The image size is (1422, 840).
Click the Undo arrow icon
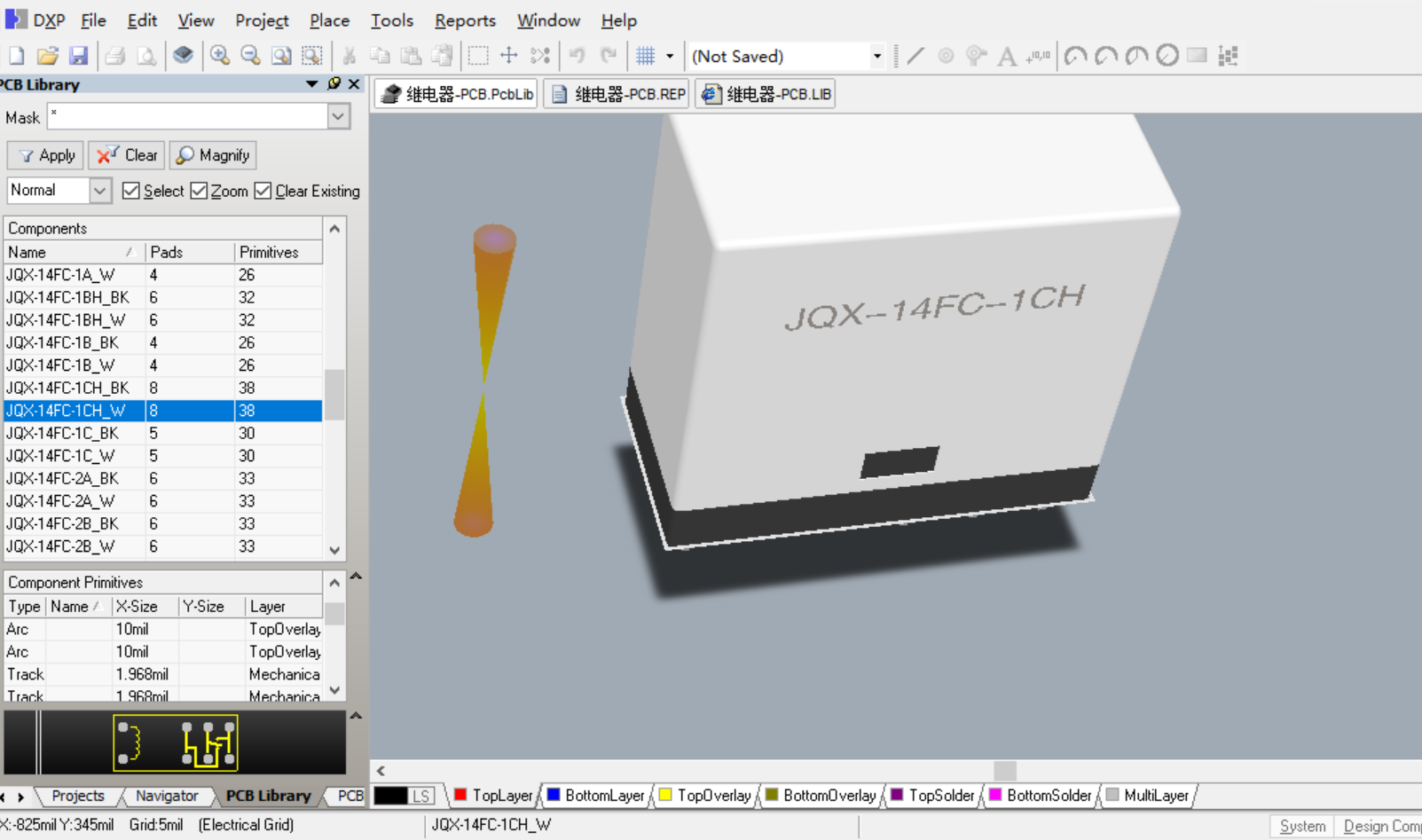pyautogui.click(x=577, y=56)
